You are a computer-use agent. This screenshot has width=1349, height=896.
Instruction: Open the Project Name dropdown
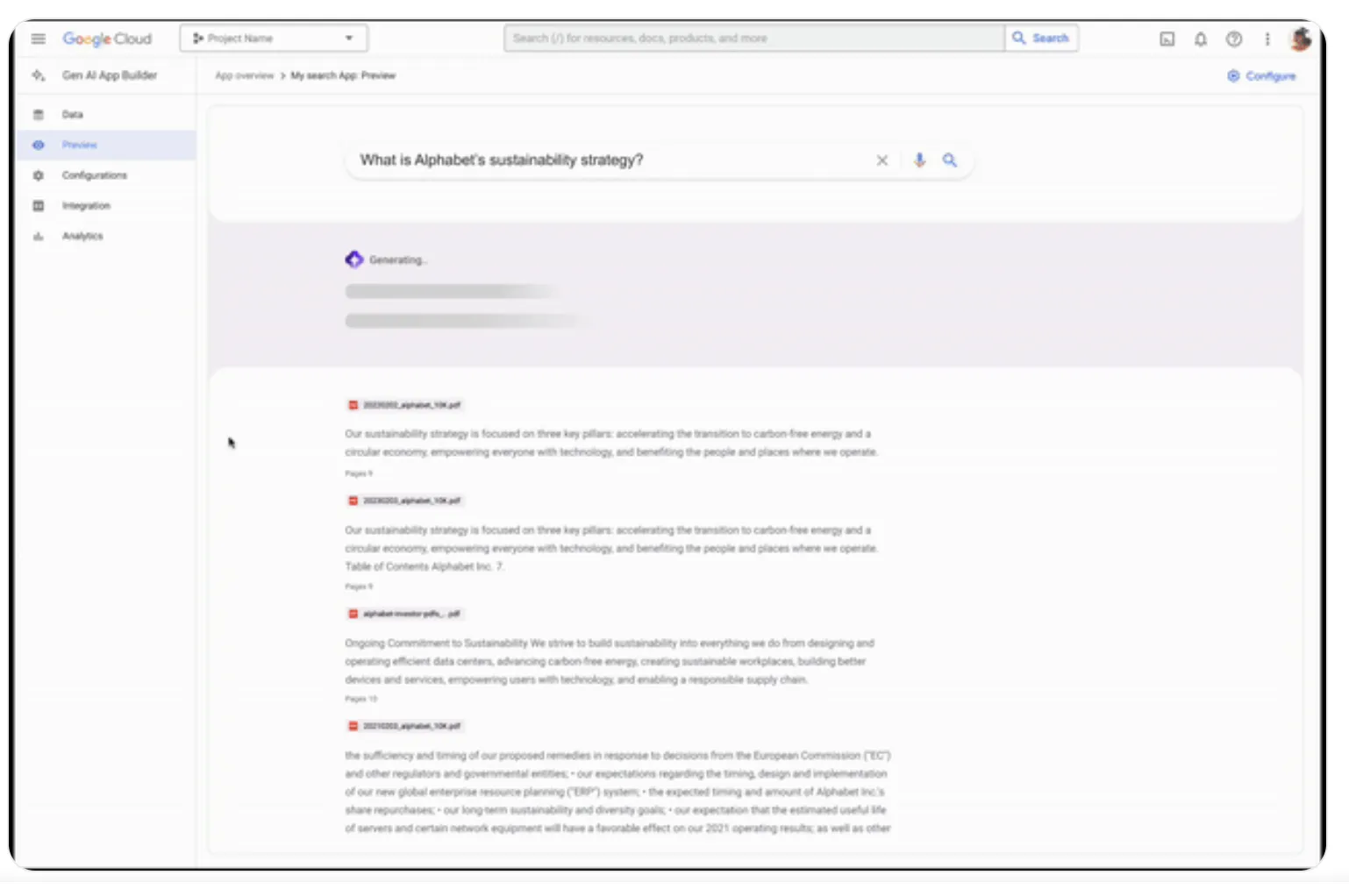click(x=274, y=39)
